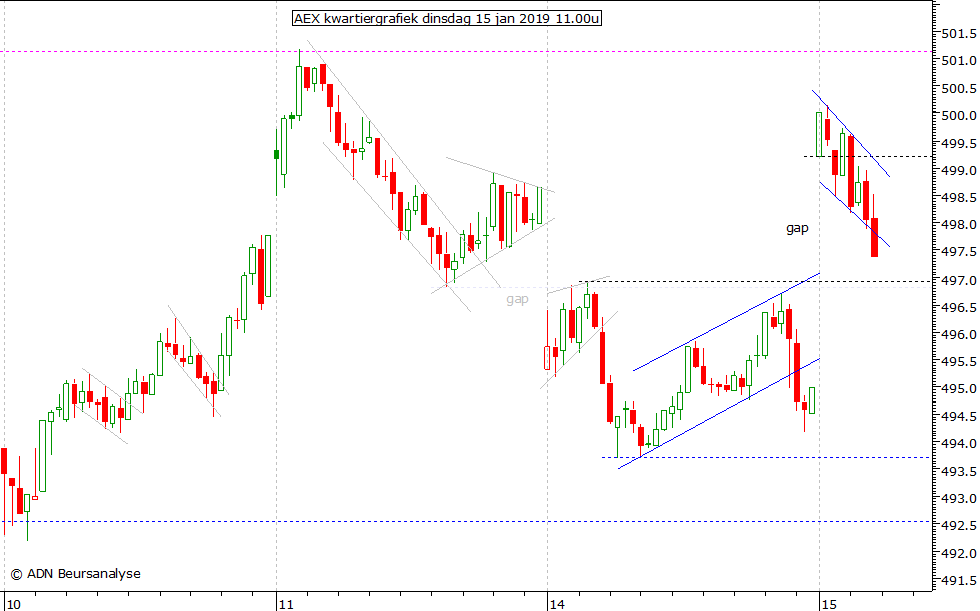Screen dimensions: 980x611
Task: Select the 494.0 price axis label
Action: coord(959,444)
